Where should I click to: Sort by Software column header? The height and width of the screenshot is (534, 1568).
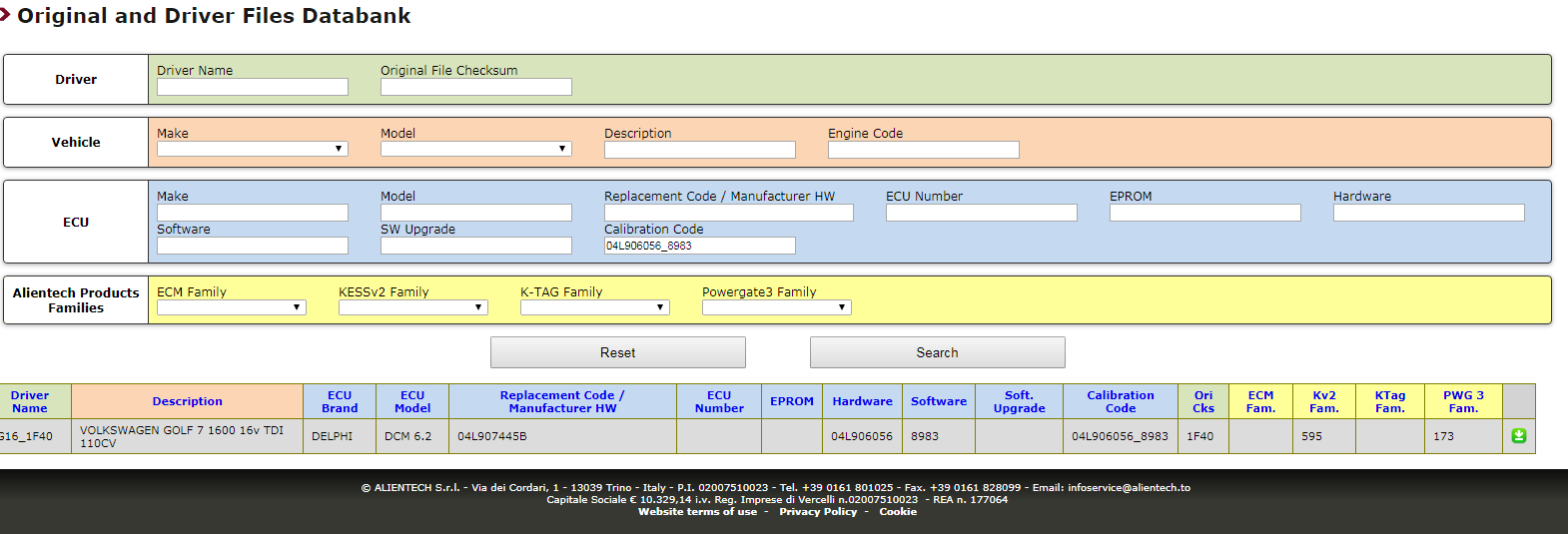[x=939, y=401]
